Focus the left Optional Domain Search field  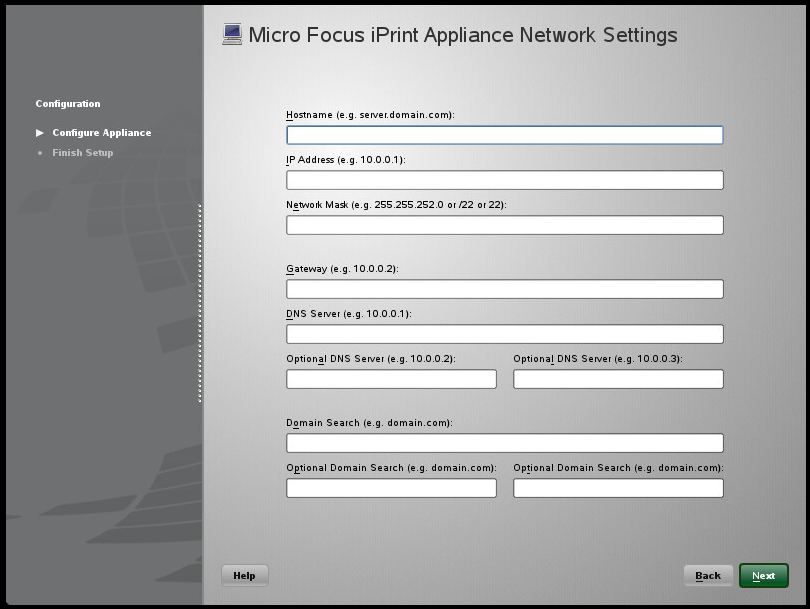pos(391,488)
